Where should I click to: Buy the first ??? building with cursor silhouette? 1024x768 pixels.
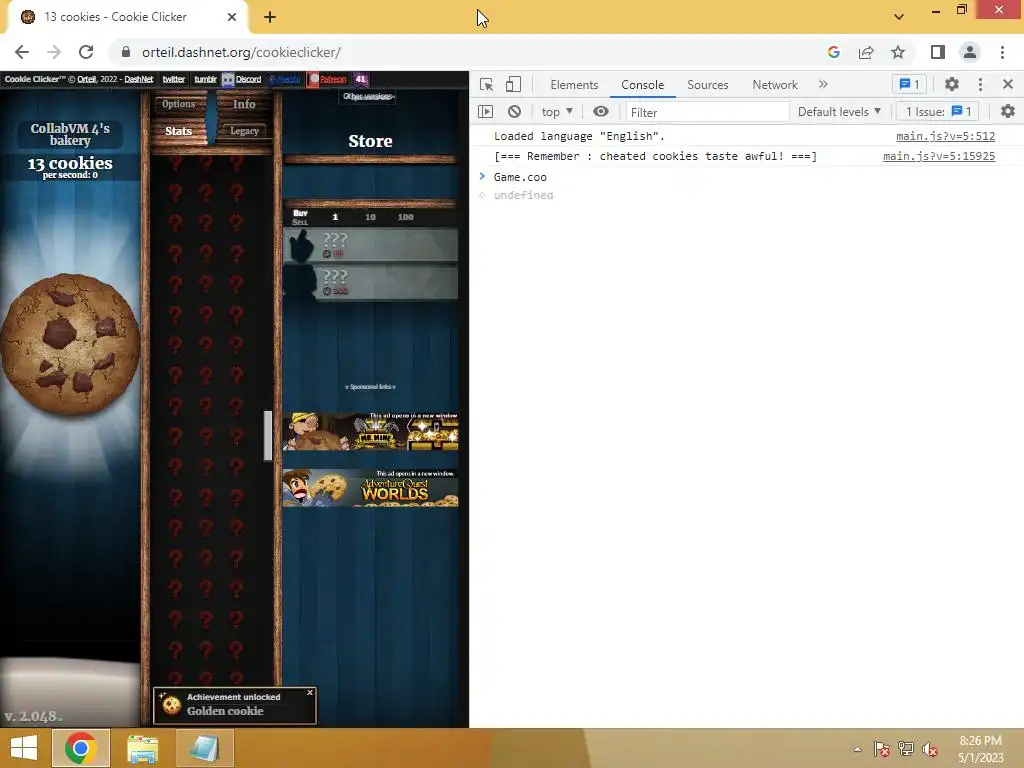click(x=371, y=246)
